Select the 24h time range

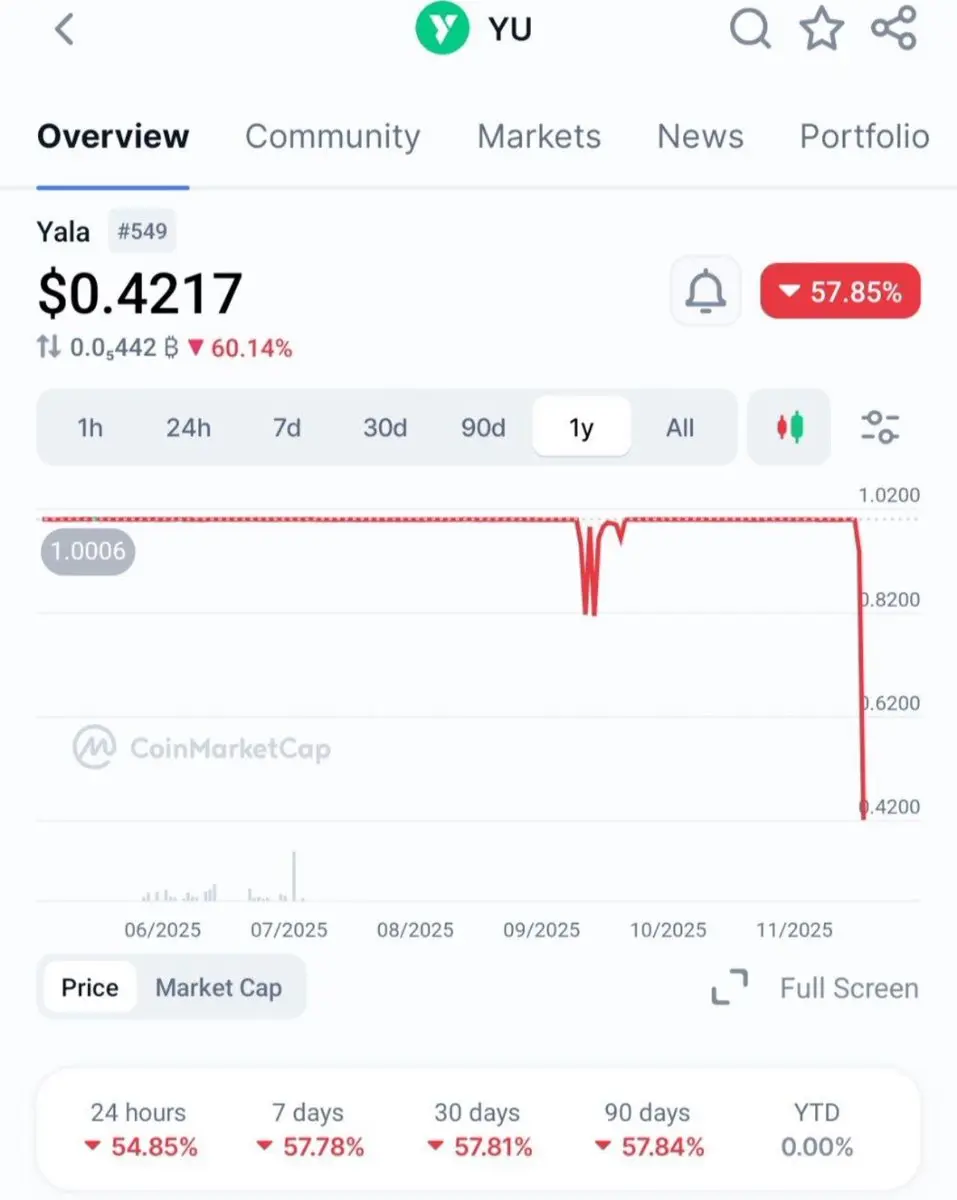click(188, 428)
